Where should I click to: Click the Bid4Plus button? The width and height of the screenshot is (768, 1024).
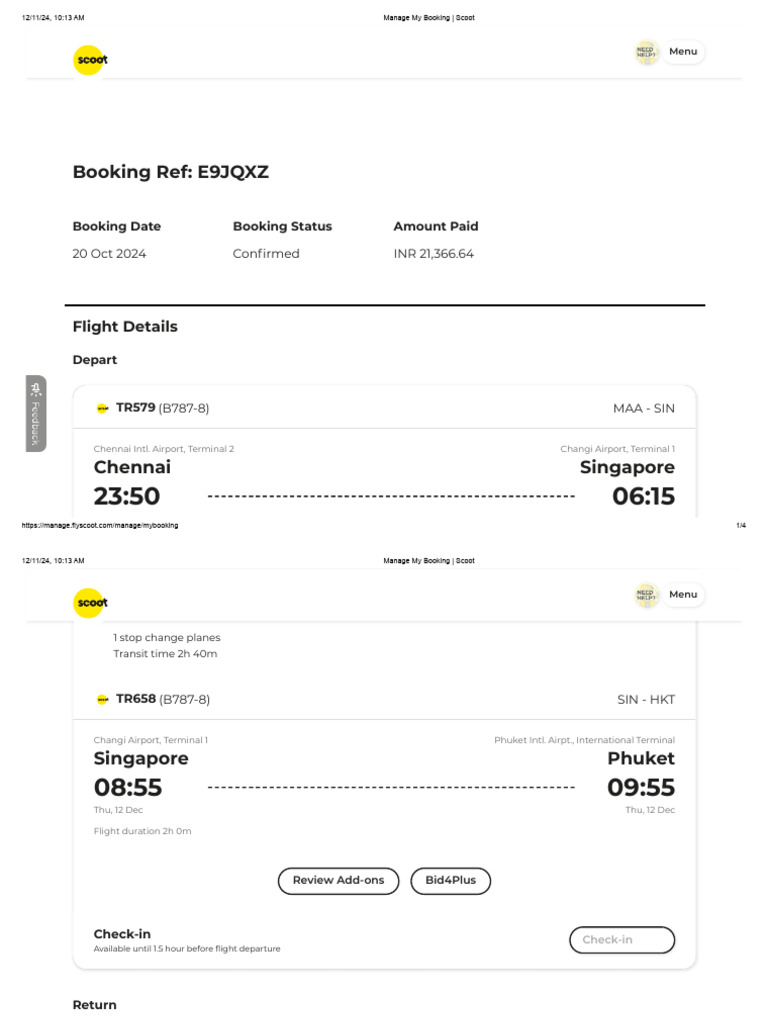(x=451, y=881)
